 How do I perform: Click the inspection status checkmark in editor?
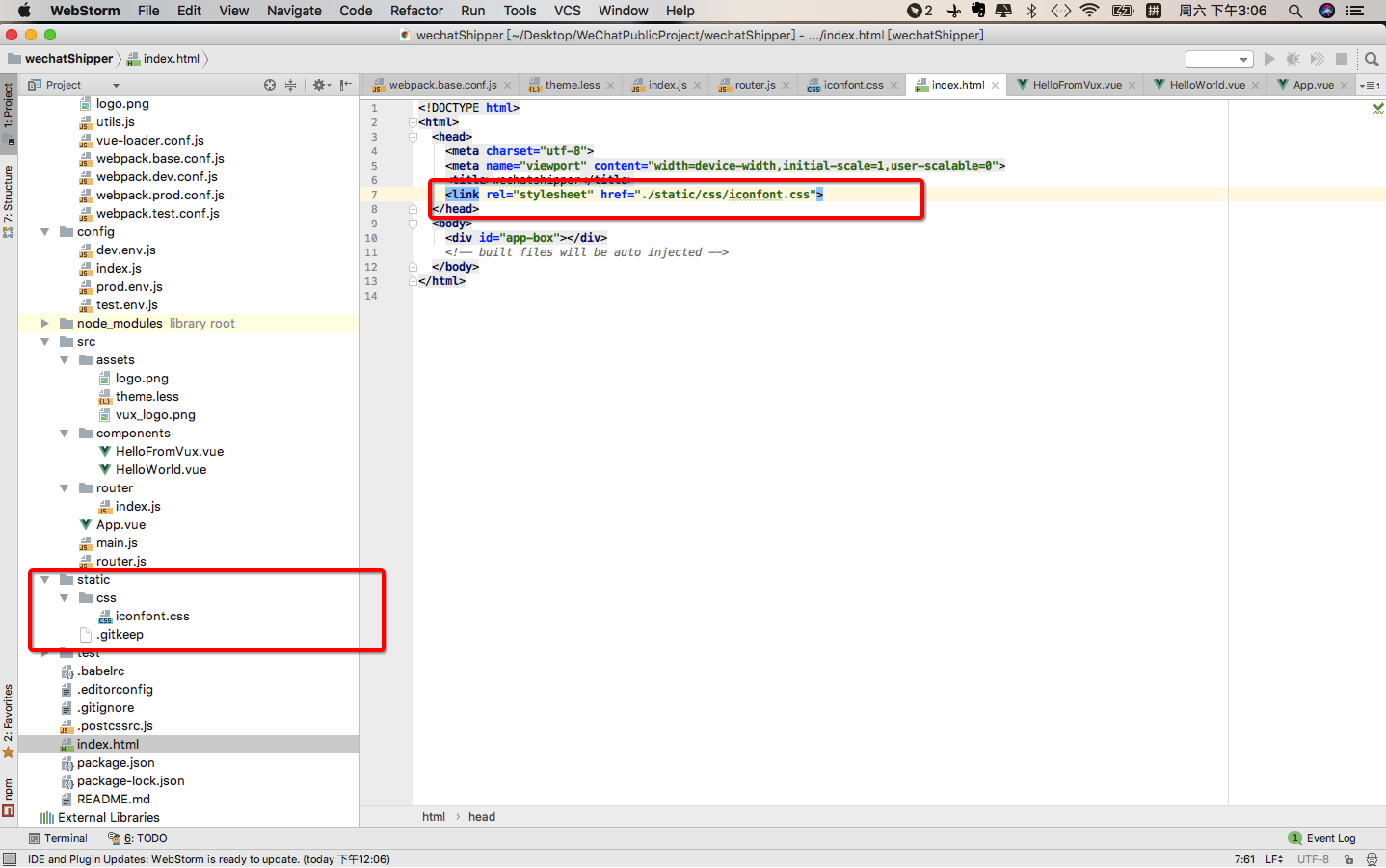(x=1378, y=108)
